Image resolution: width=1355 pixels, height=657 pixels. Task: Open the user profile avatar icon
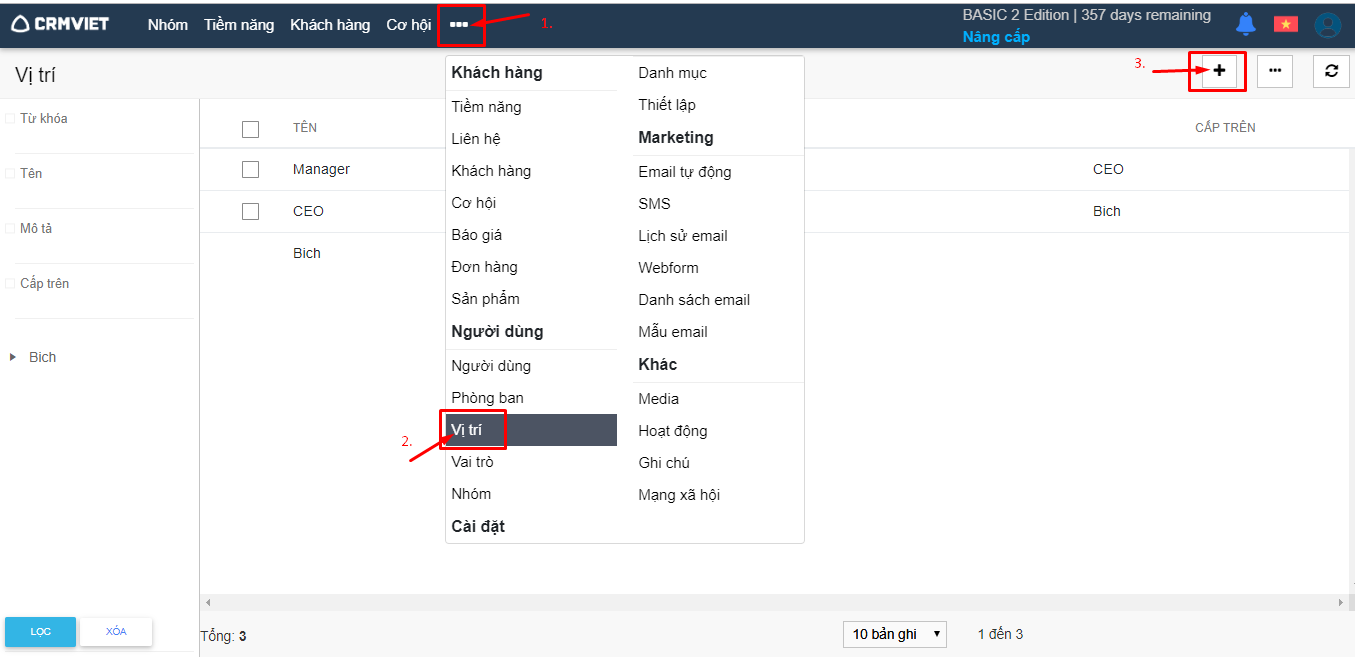point(1328,25)
